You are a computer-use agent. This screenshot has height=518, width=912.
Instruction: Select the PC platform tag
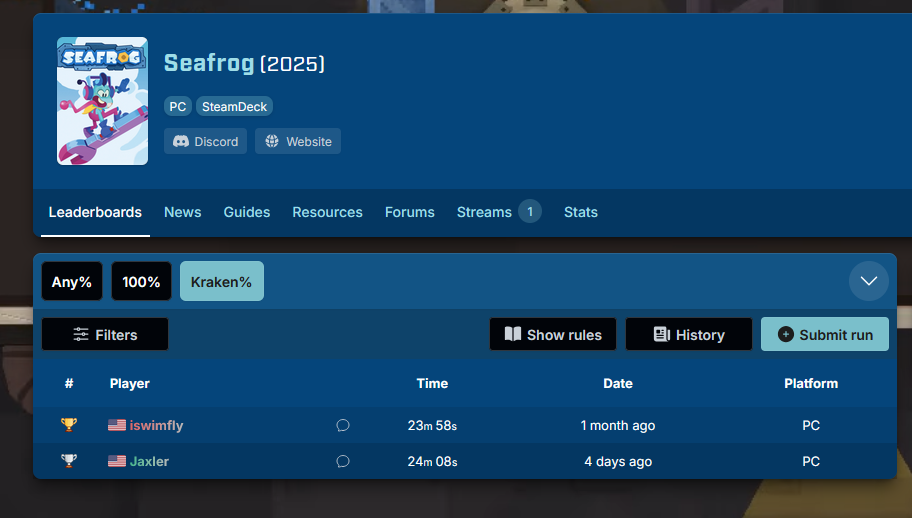177,106
